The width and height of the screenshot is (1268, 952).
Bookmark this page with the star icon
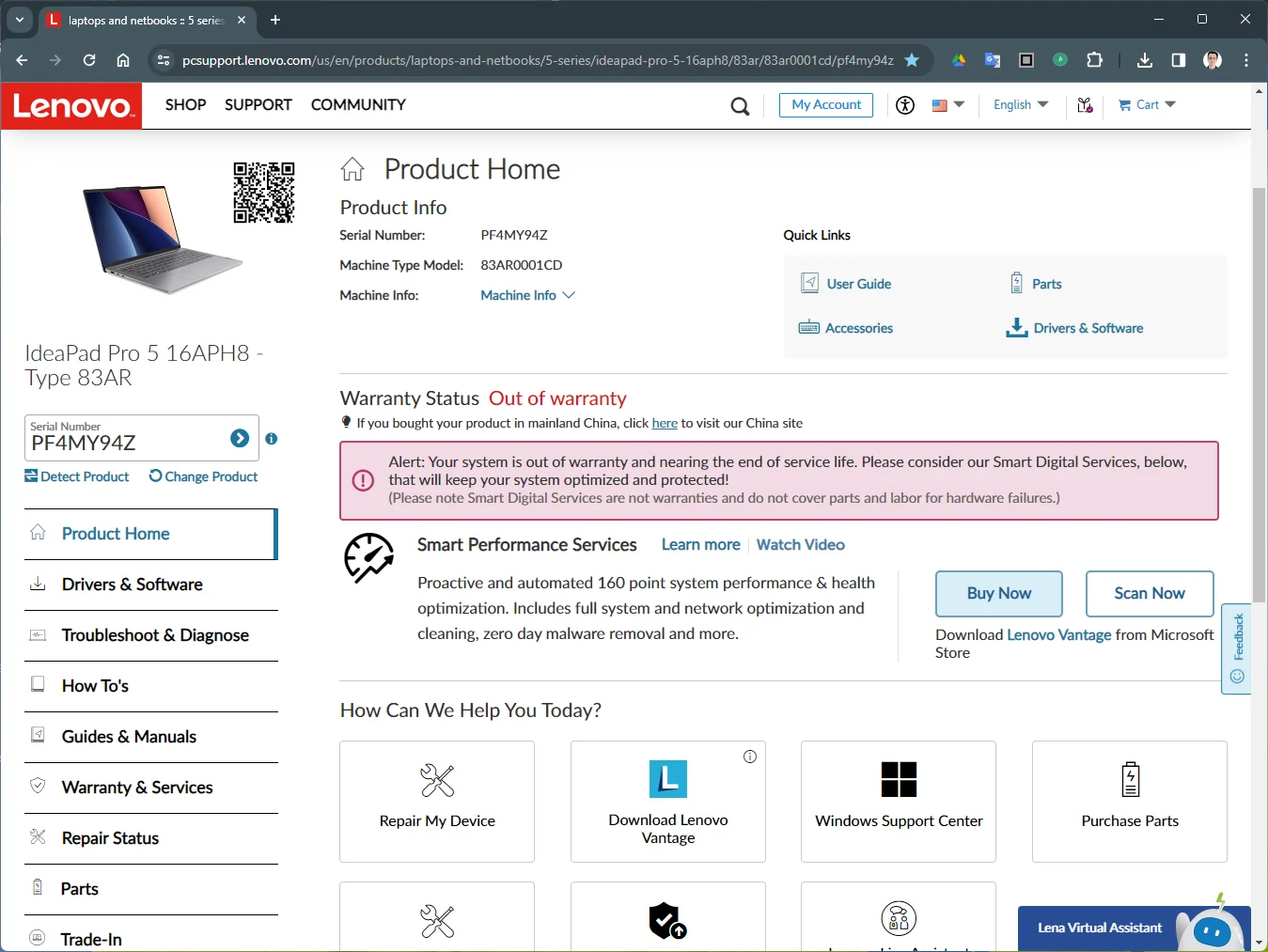[x=912, y=60]
